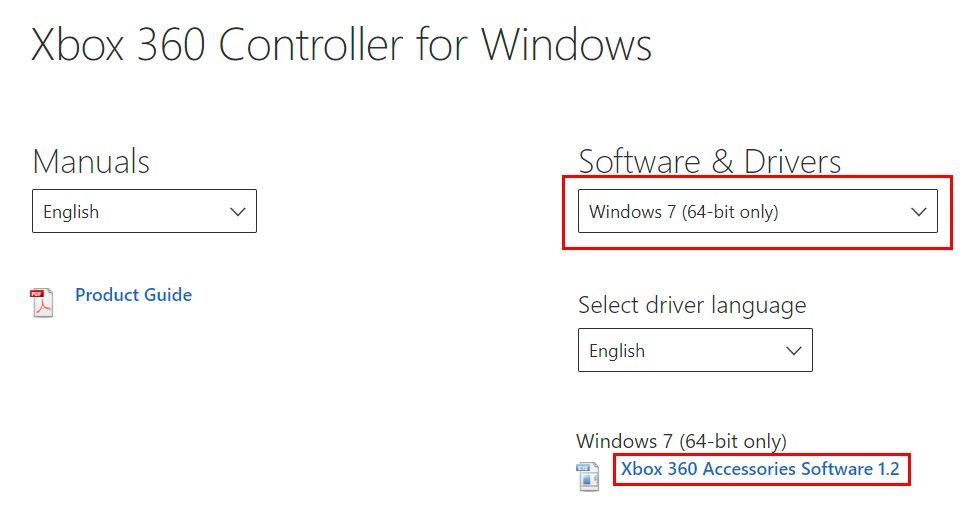
Task: Click the PDF icon beside Product Guide
Action: [42, 303]
